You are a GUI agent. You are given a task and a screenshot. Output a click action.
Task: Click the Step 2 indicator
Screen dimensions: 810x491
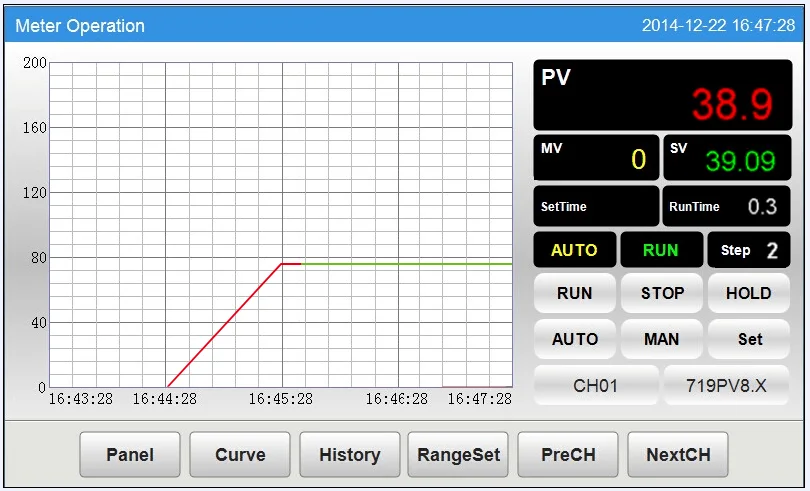[x=749, y=250]
